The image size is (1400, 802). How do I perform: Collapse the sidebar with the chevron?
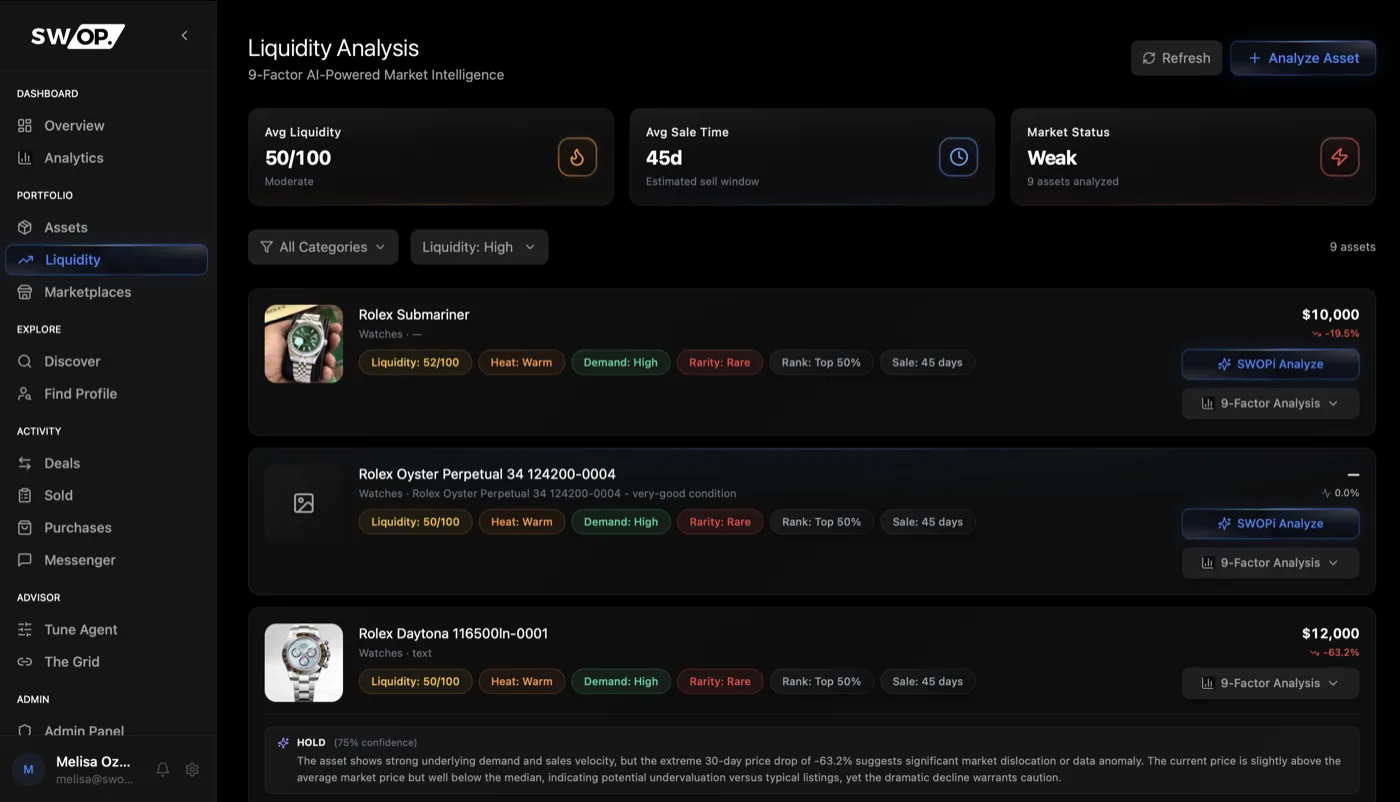pyautogui.click(x=184, y=36)
